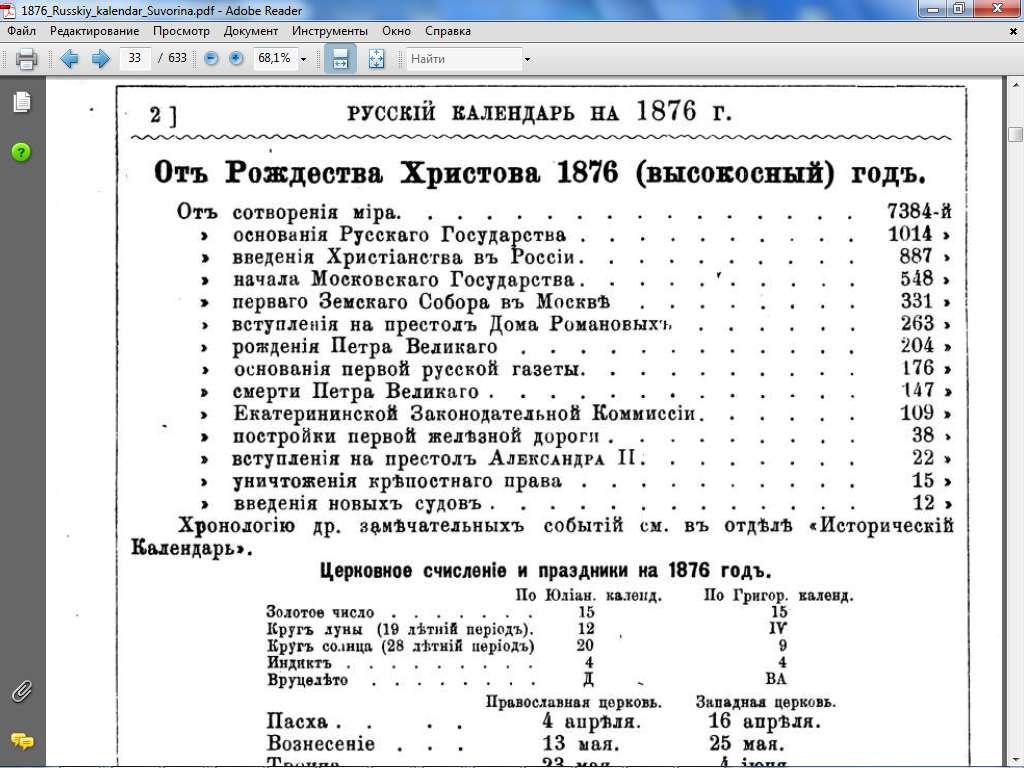Go to previous page with left arrow

69,59
